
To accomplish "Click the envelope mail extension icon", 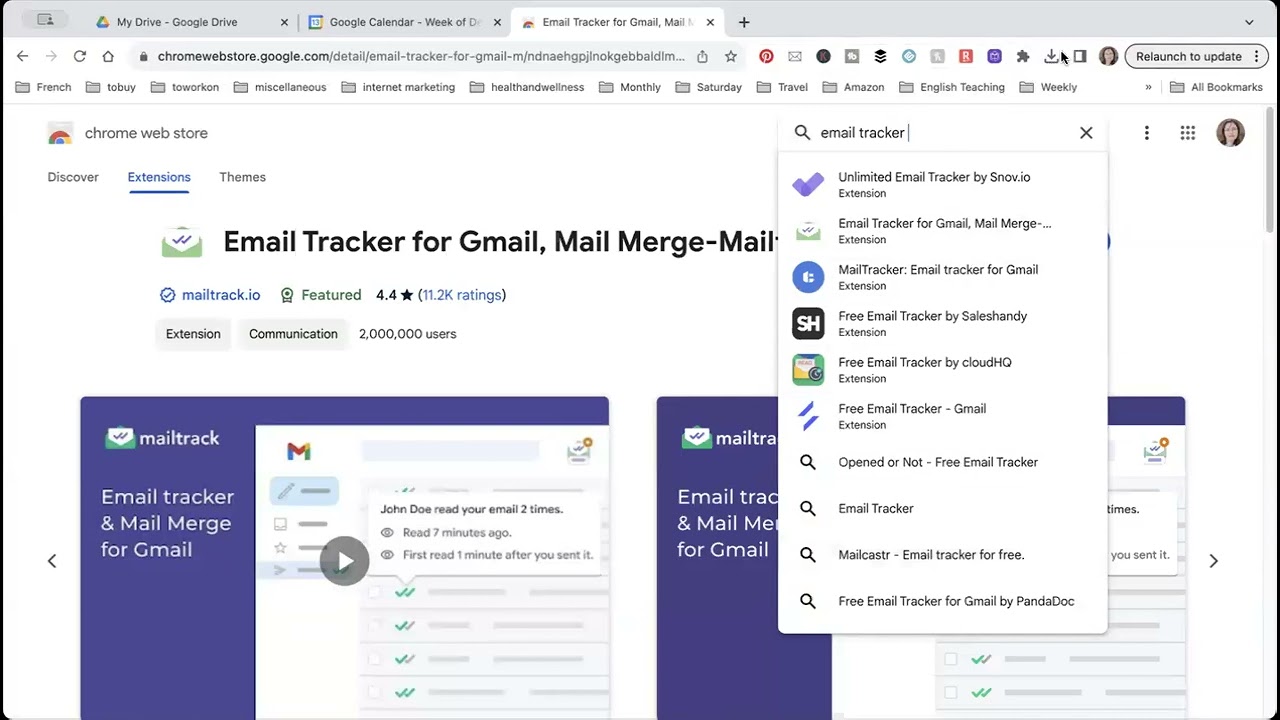I will (795, 57).
